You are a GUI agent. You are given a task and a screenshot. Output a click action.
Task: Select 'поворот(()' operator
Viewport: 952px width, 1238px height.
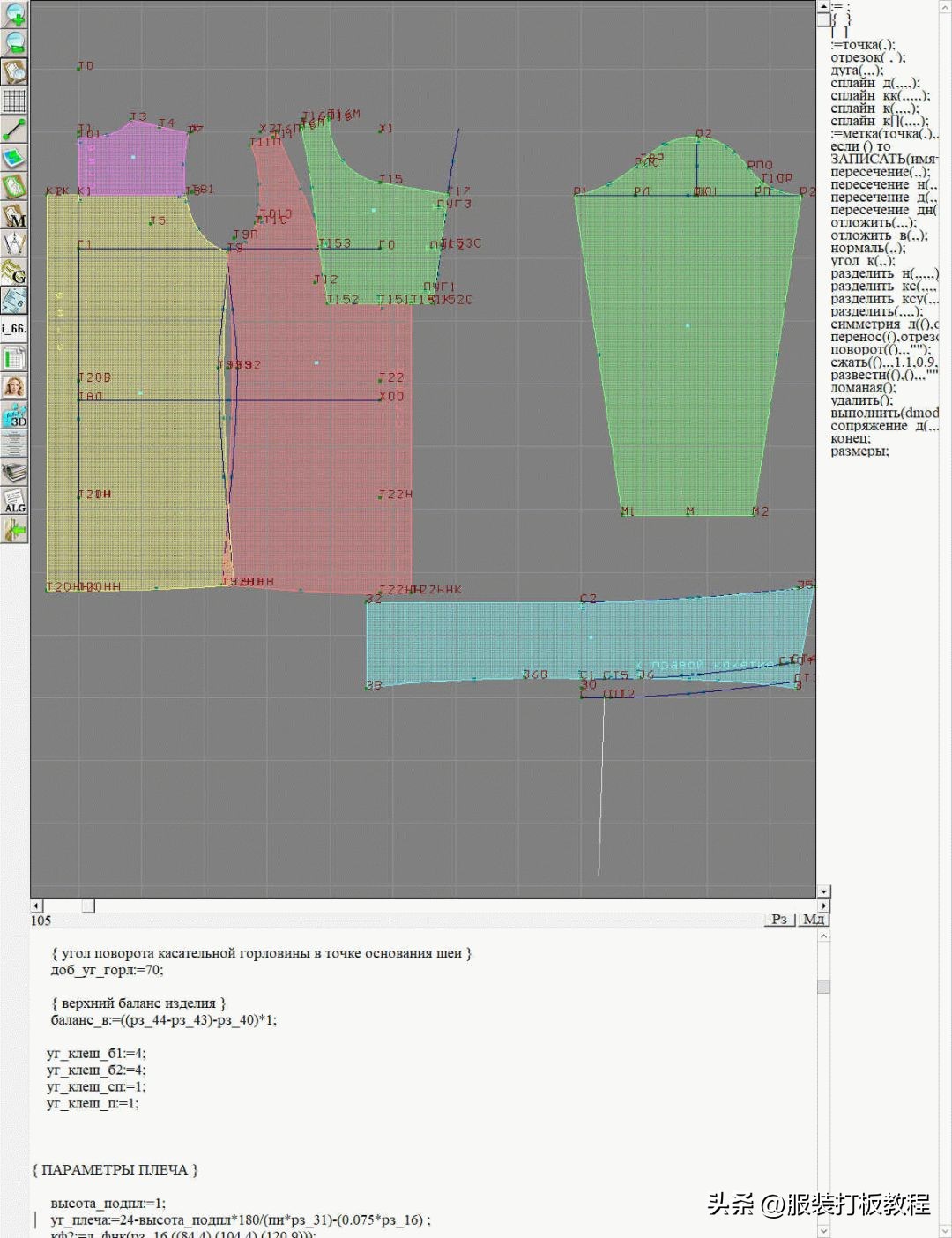881,349
